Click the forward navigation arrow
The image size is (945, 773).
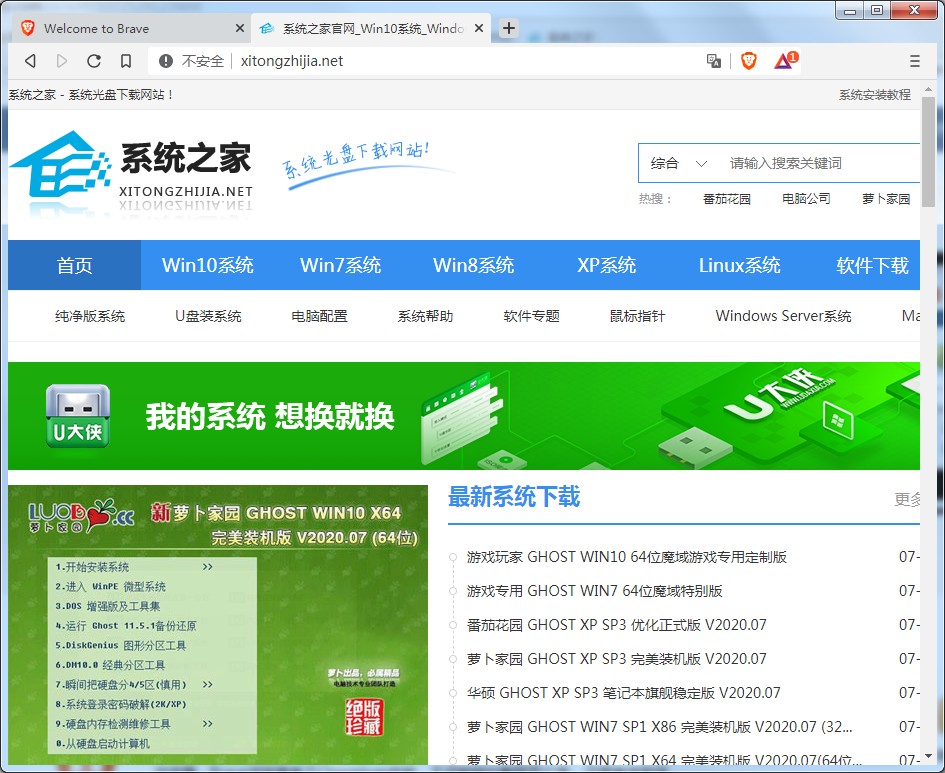[62, 60]
